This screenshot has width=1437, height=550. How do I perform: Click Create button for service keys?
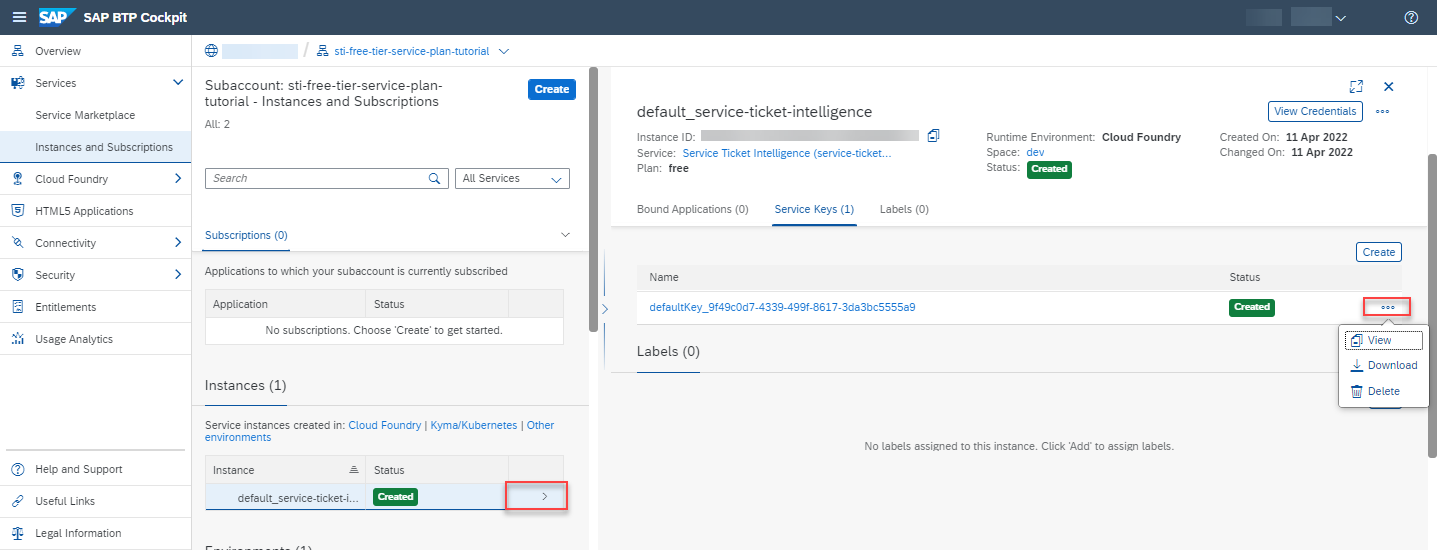(x=1379, y=252)
